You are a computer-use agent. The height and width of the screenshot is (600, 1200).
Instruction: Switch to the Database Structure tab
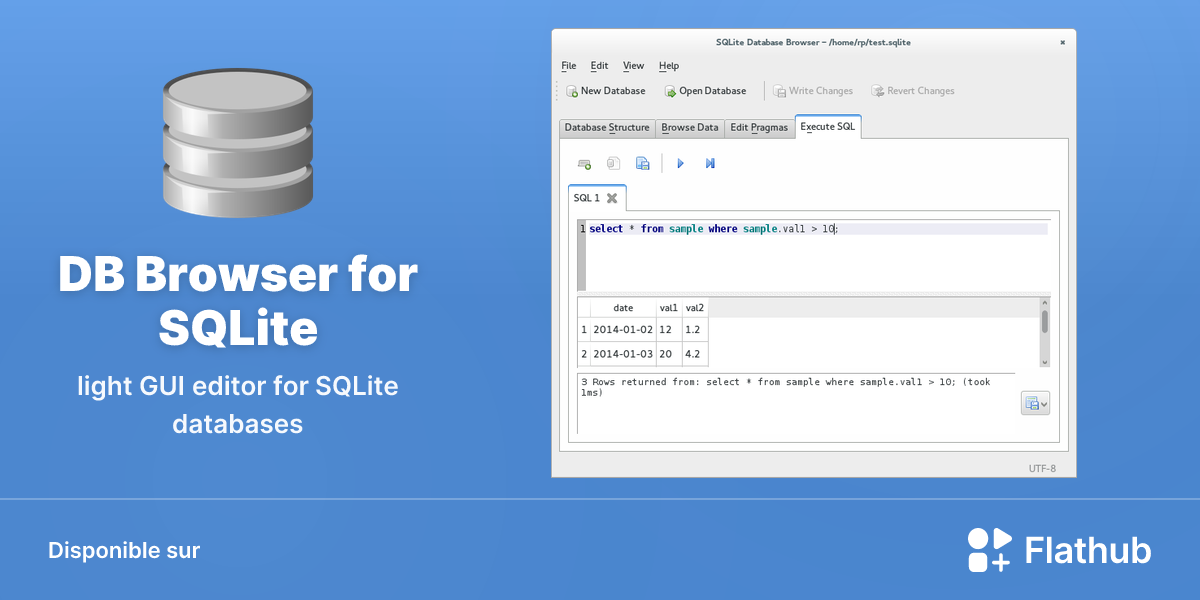click(607, 128)
